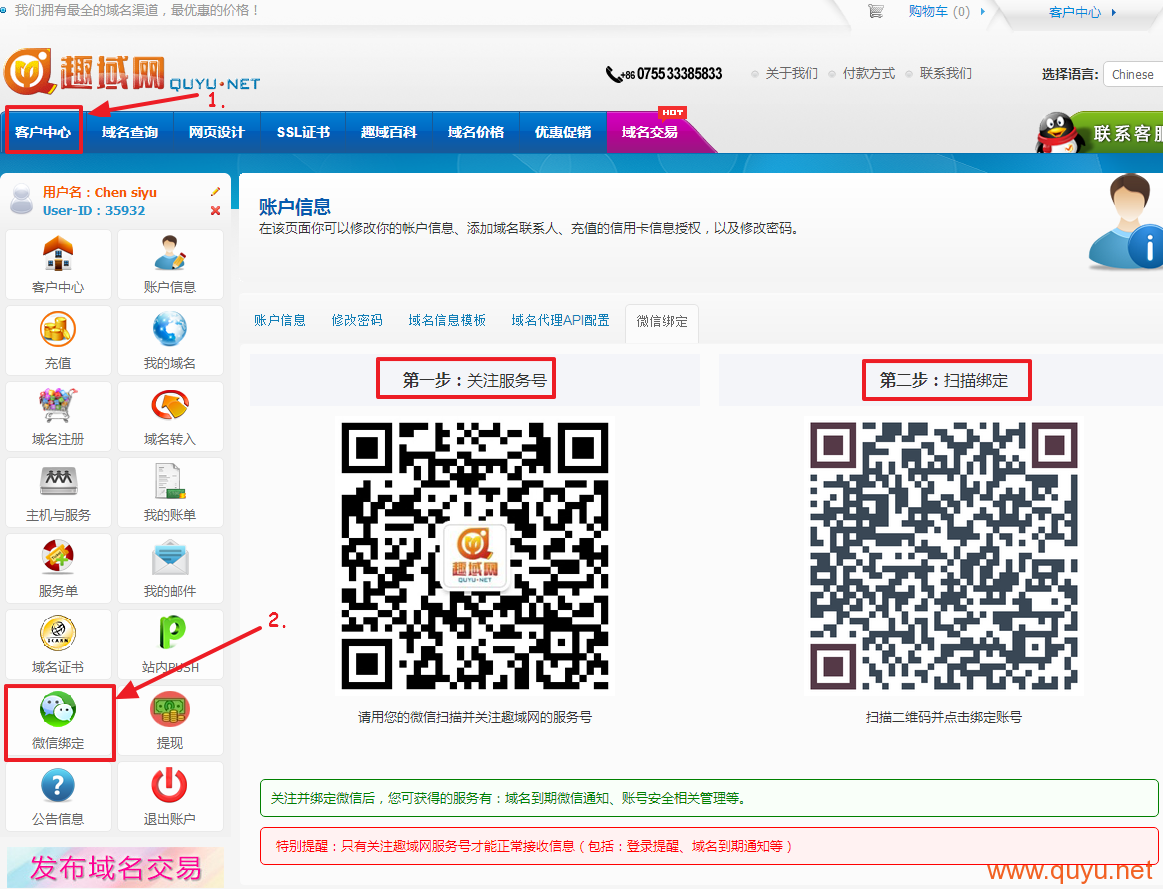
Task: Click the 购物车 (0) link
Action: tap(939, 11)
